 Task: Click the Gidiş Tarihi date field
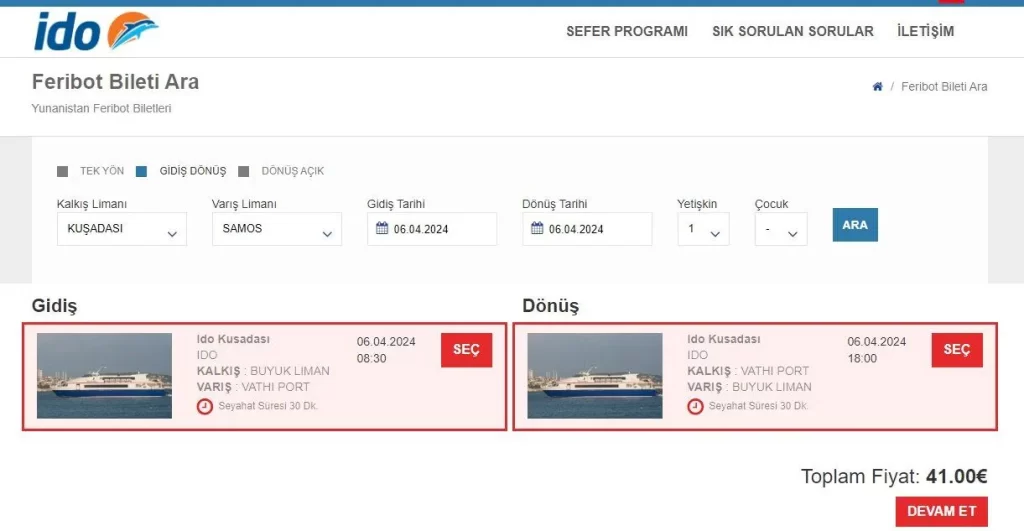432,229
